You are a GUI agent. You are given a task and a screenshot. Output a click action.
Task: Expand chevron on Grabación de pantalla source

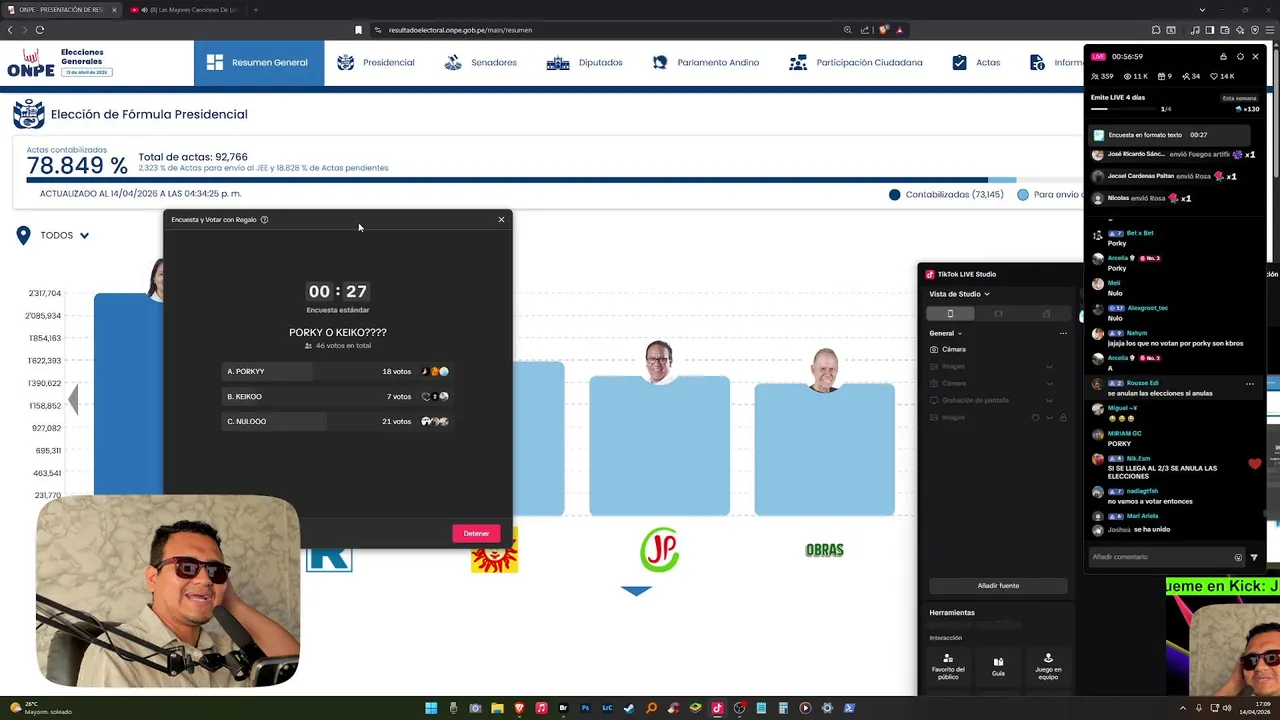point(1049,400)
